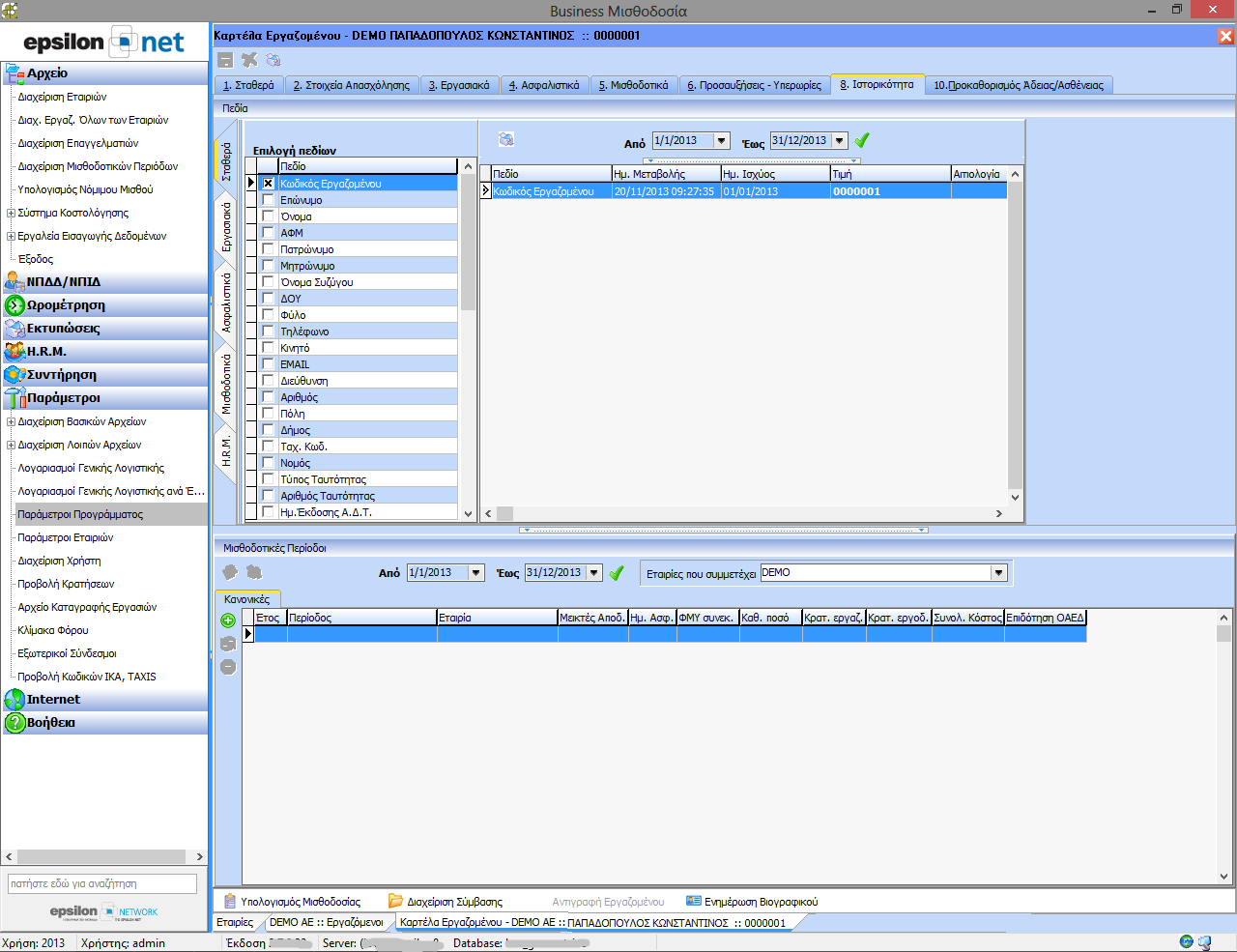Open the history Έως date dropdown

tap(839, 141)
